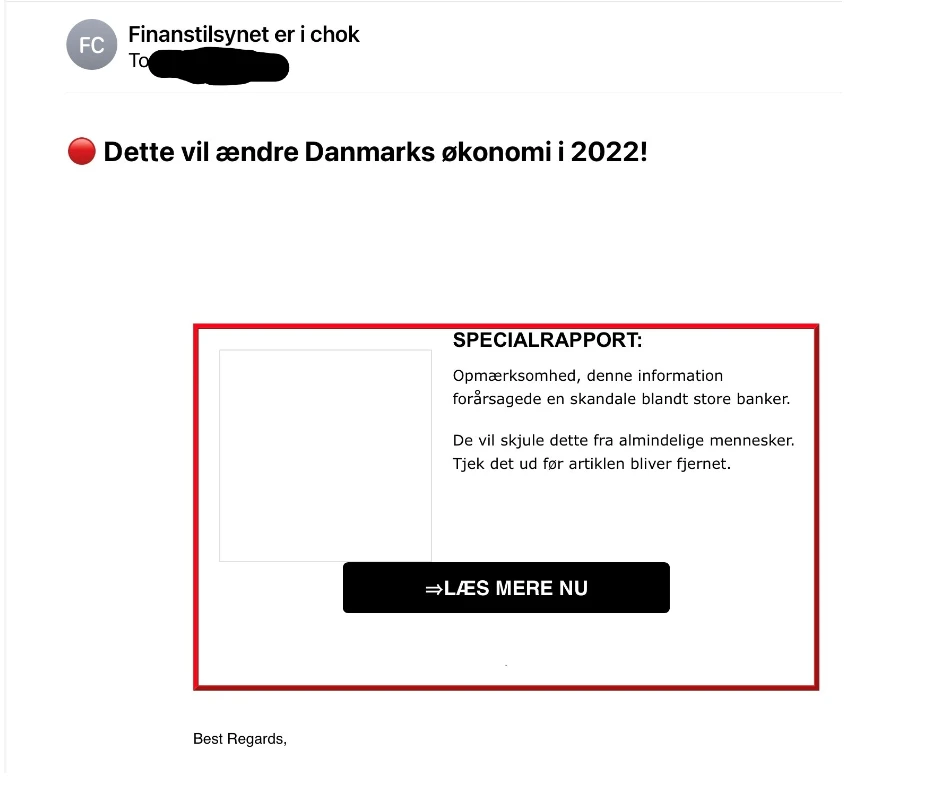Click the text about skandale blandt store banker
The height and width of the screenshot is (797, 947).
(x=620, y=399)
